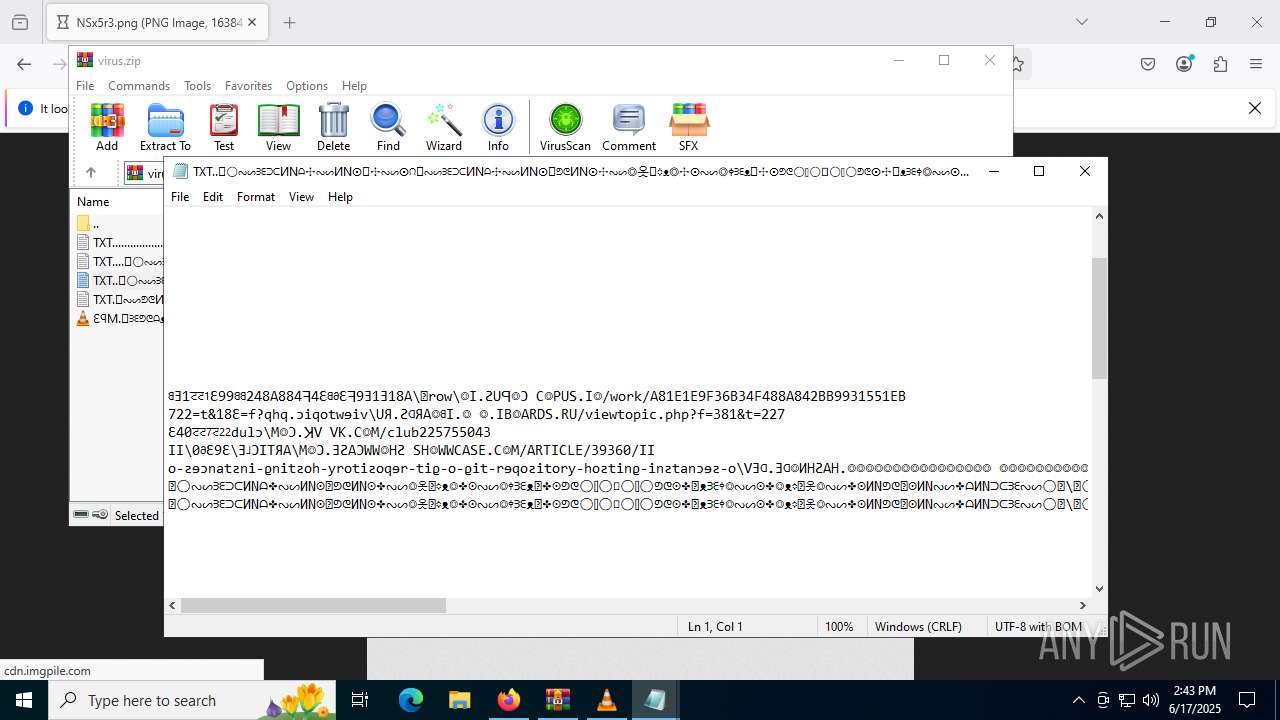
Task: Open Notepad File menu
Action: click(x=180, y=197)
